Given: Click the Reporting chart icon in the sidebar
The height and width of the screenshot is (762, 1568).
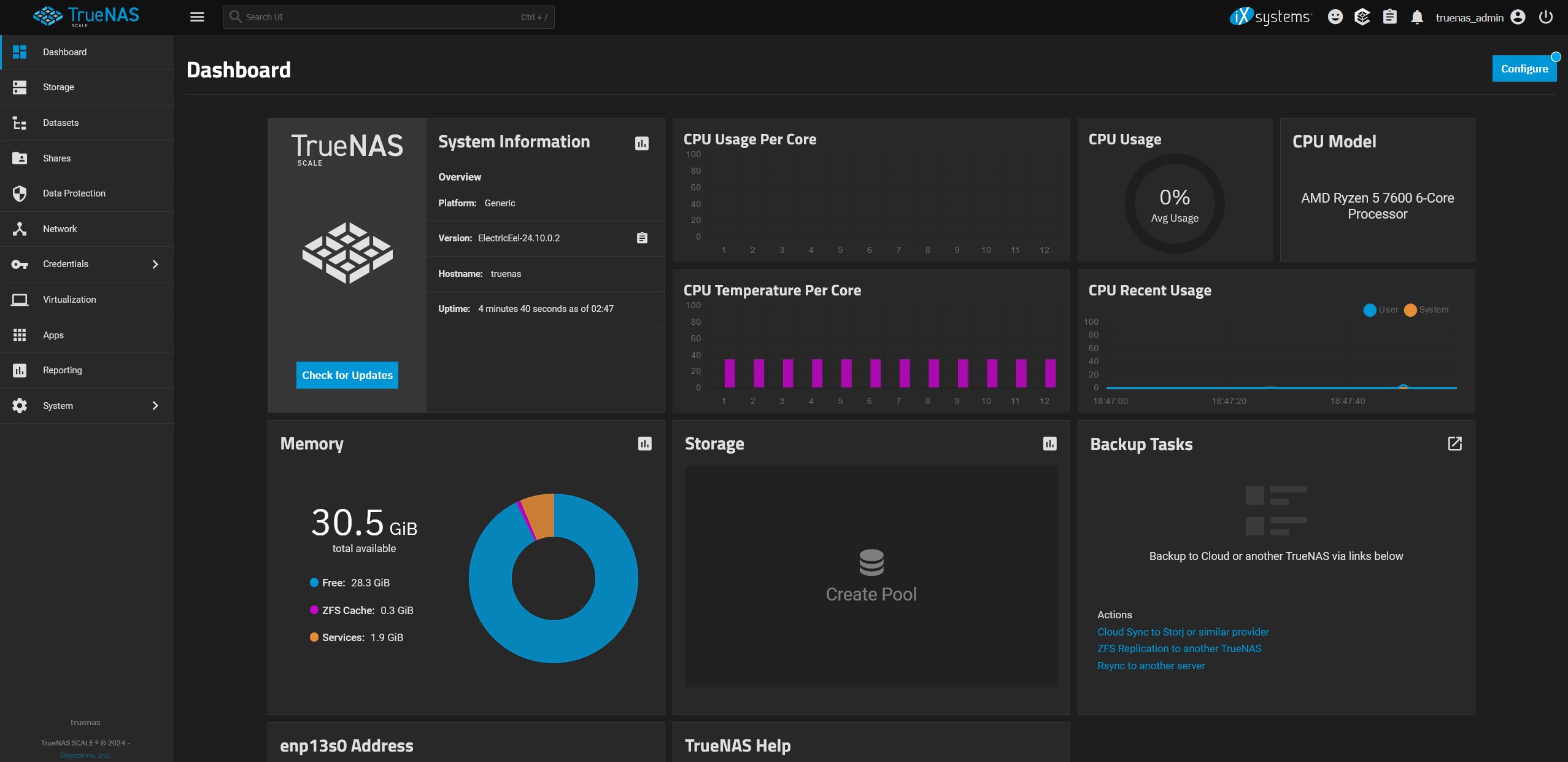Looking at the screenshot, I should point(20,370).
